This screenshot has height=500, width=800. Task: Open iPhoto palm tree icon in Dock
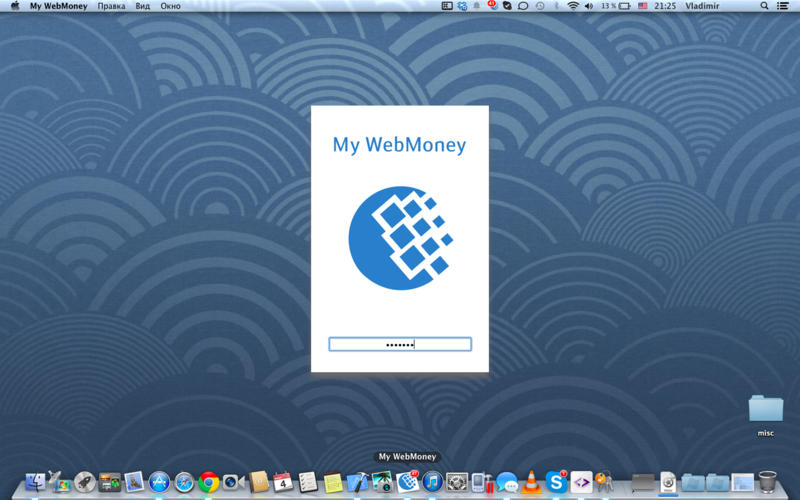[x=382, y=482]
